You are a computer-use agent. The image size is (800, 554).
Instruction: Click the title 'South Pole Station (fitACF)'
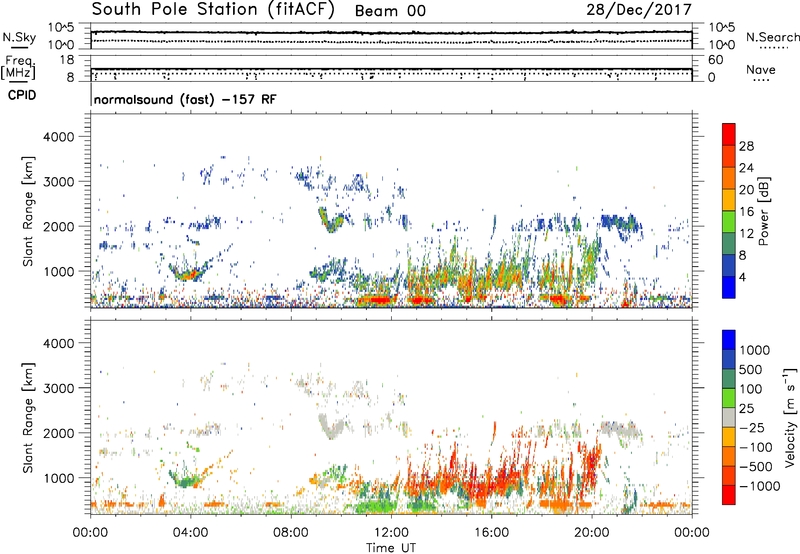point(213,10)
